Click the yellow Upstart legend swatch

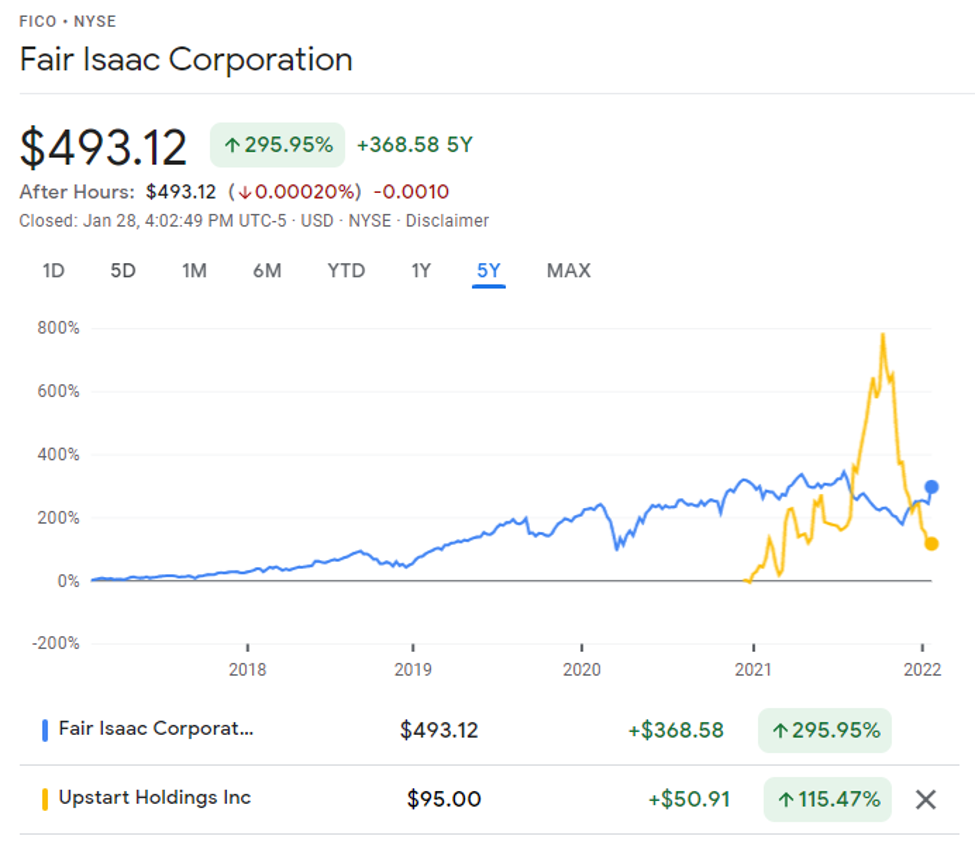(45, 800)
